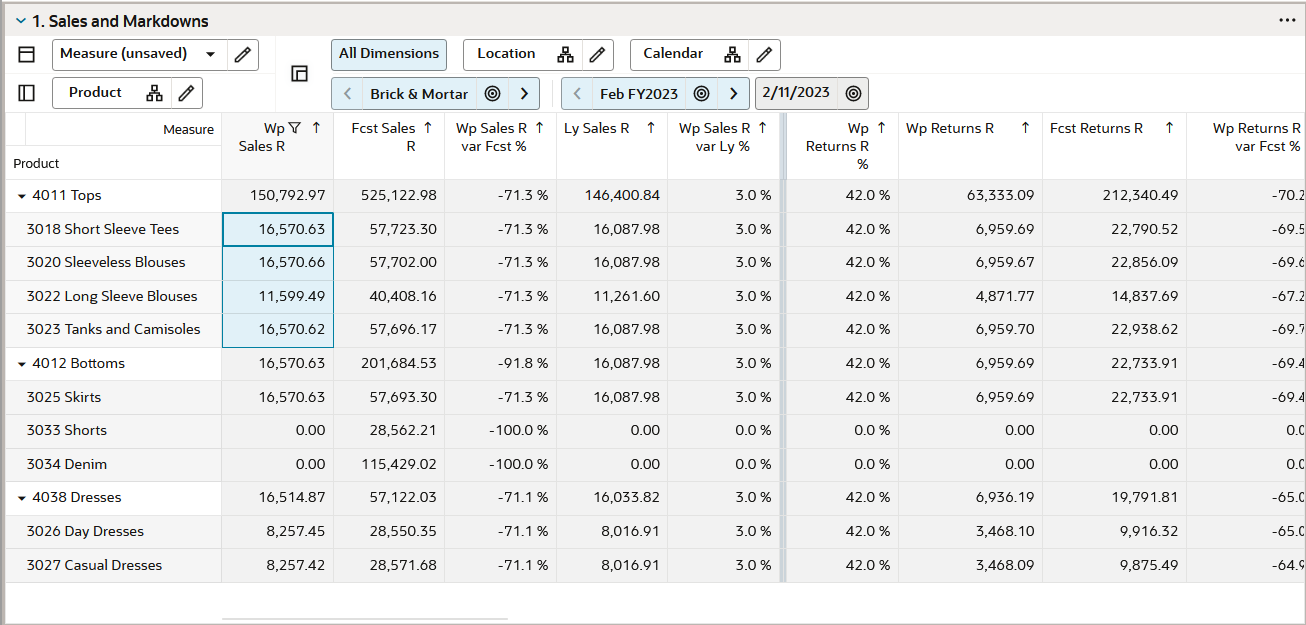This screenshot has height=625, width=1306.
Task: Click the target icon beside 2/11/2023
Action: (853, 93)
